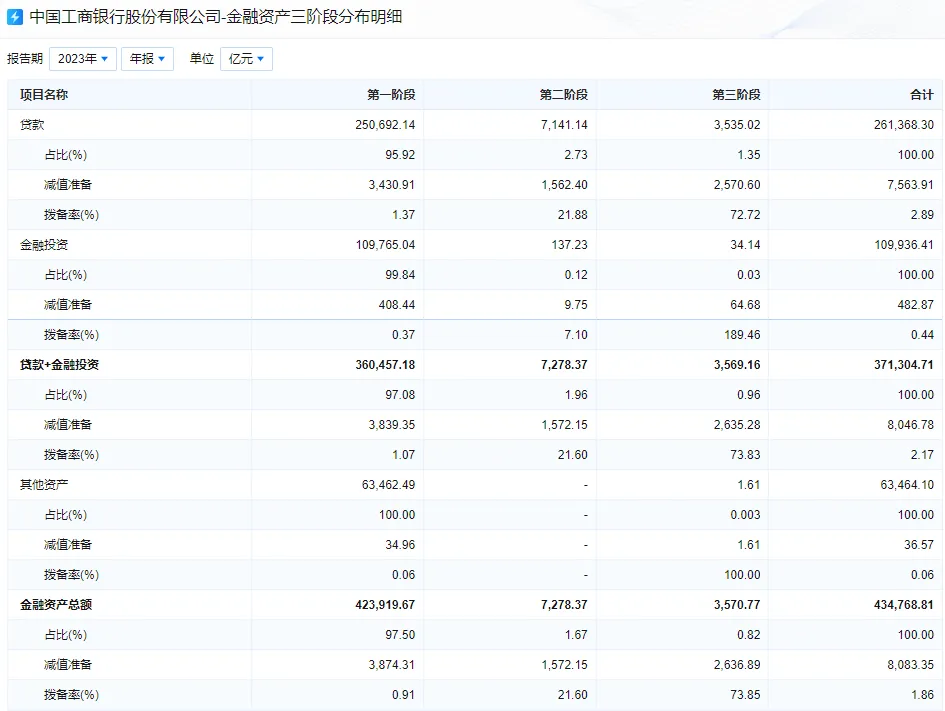945x711 pixels.
Task: Click the 合计 column header
Action: tap(921, 95)
